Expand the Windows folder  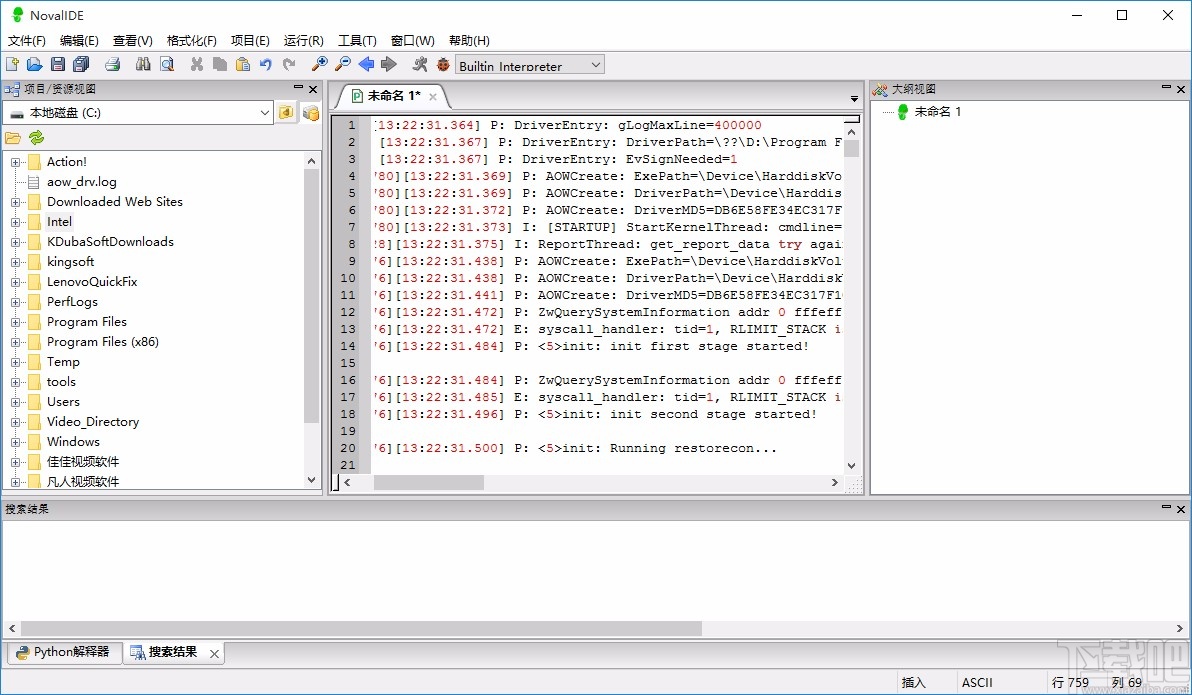(x=14, y=442)
